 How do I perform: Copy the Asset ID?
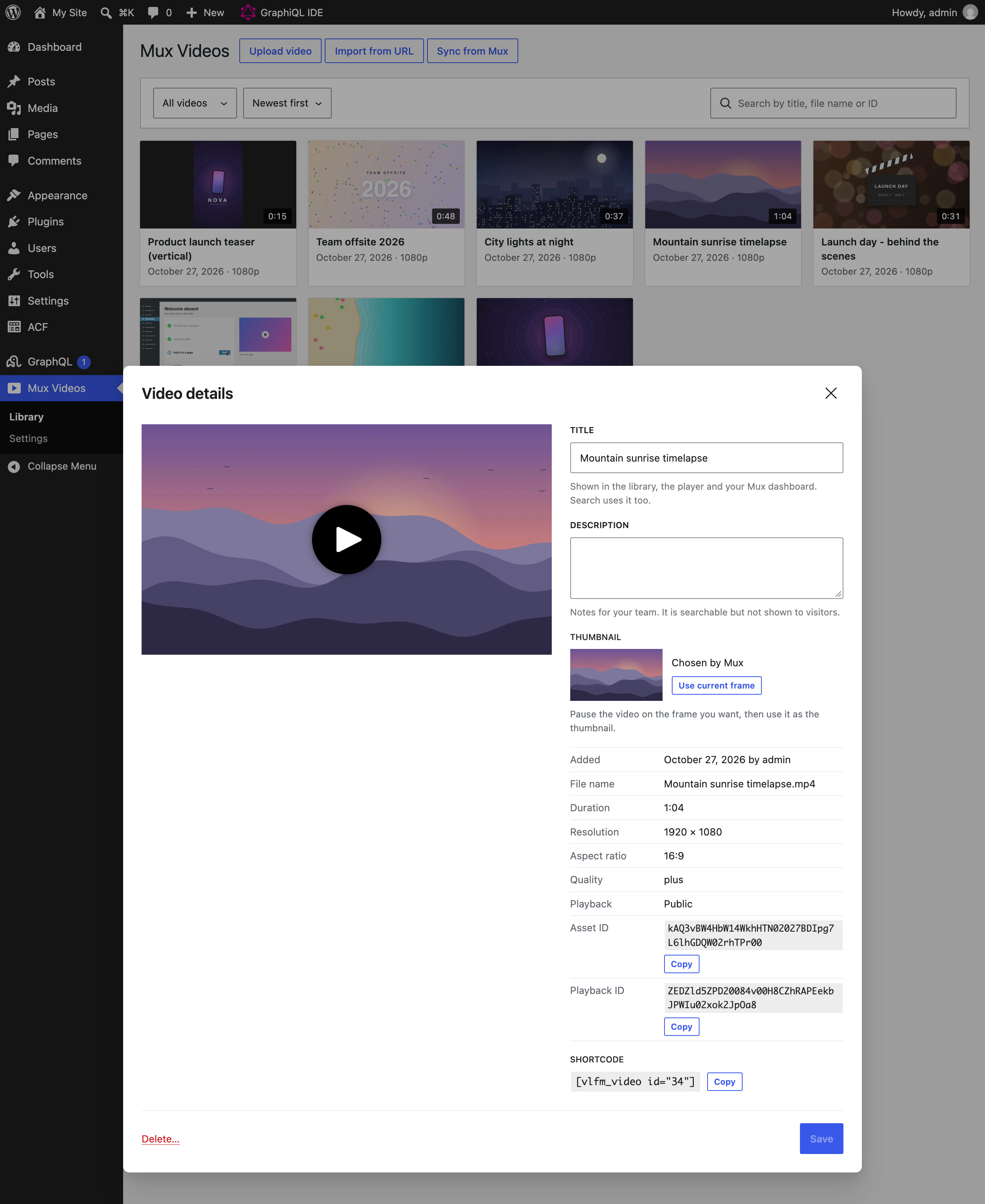pyautogui.click(x=681, y=964)
